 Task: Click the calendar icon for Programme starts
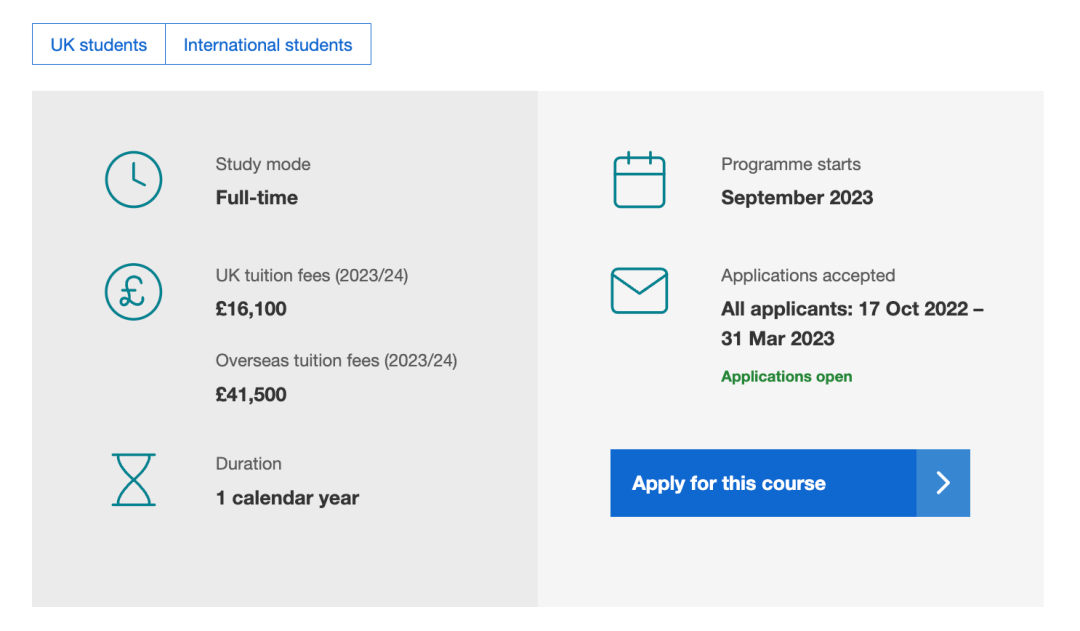[639, 180]
